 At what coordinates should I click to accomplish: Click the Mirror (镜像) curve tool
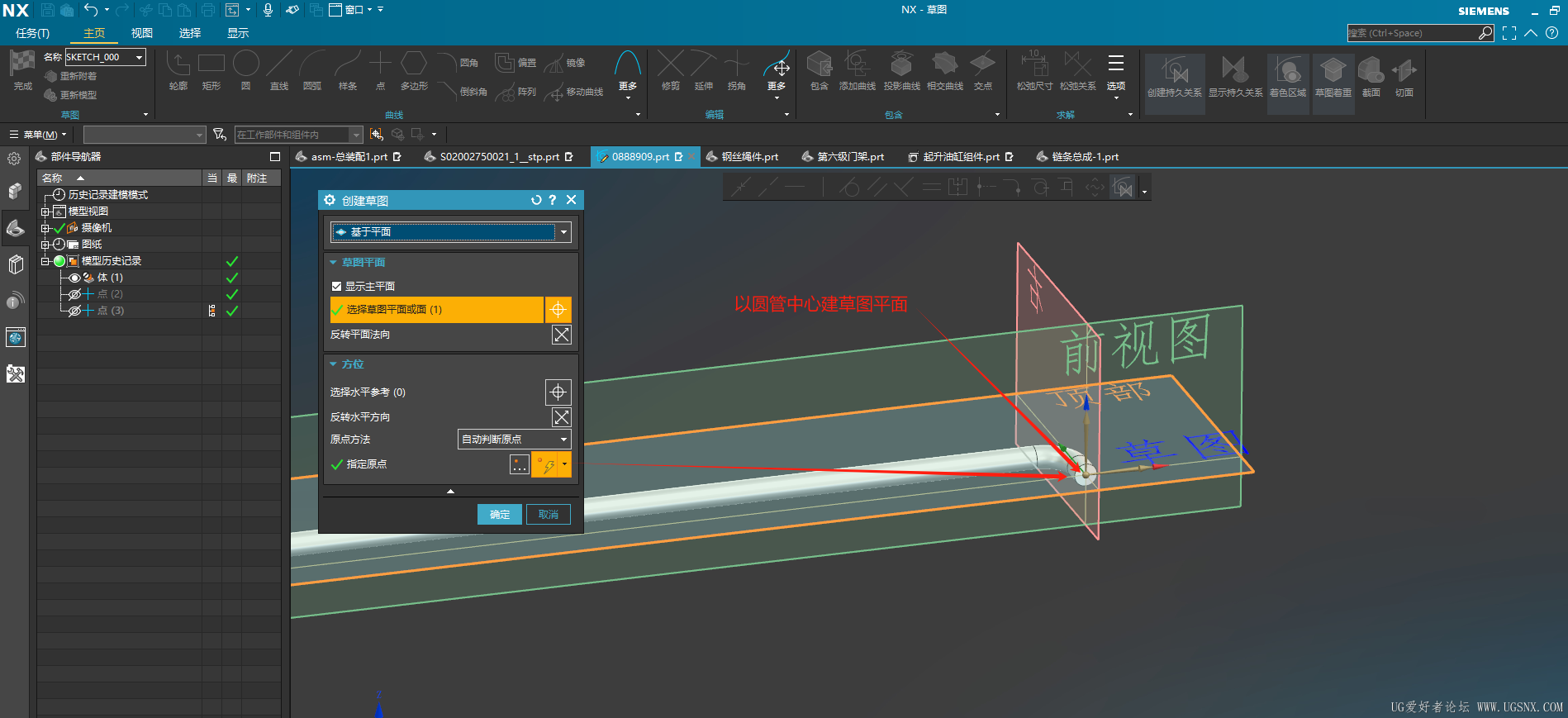point(565,63)
